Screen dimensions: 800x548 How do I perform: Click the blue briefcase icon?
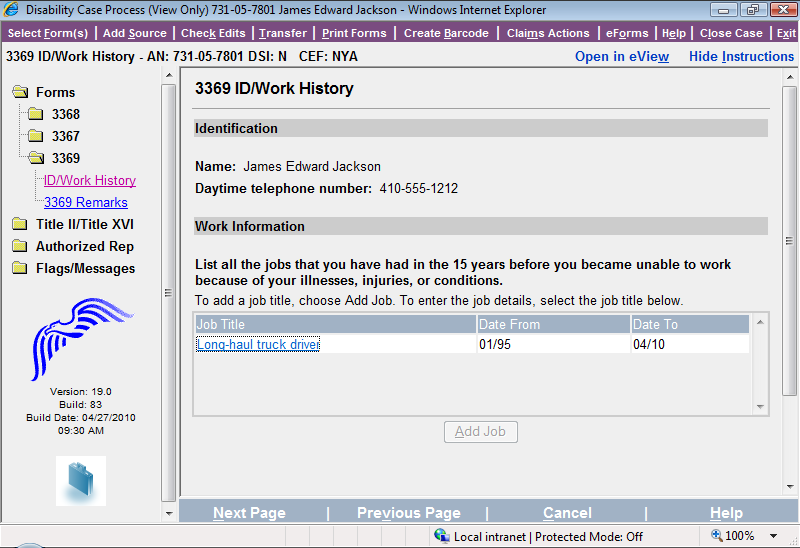point(81,481)
